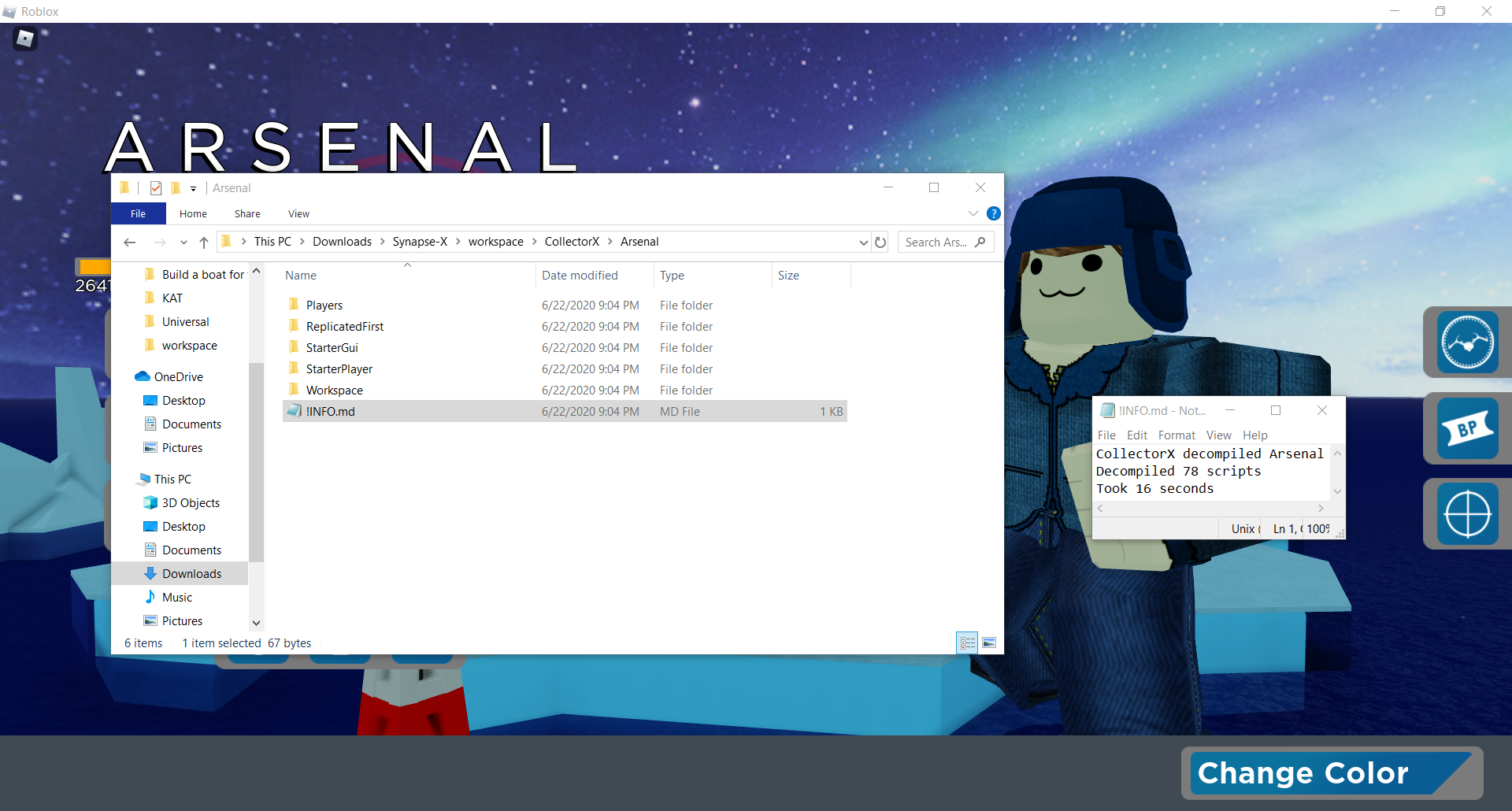Screen dimensions: 1512x811
Task: Click the Forward arrow in Explorer
Action: (160, 243)
